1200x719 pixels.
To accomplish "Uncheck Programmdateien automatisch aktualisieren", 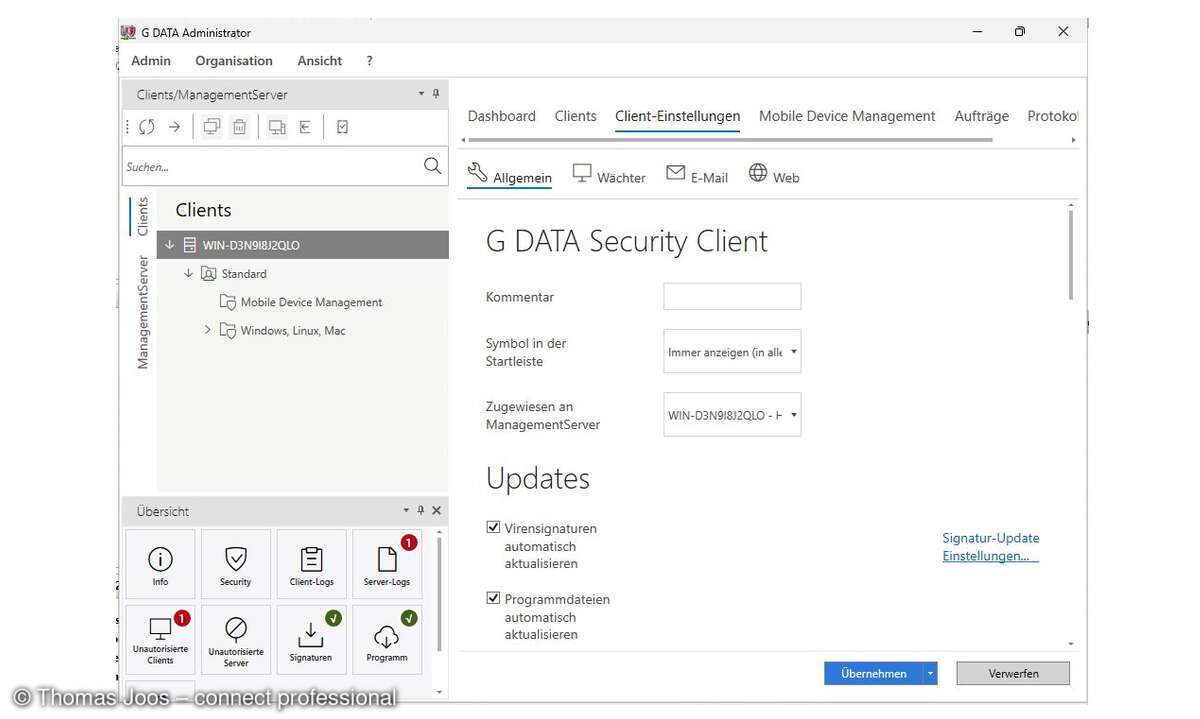I will (x=493, y=597).
